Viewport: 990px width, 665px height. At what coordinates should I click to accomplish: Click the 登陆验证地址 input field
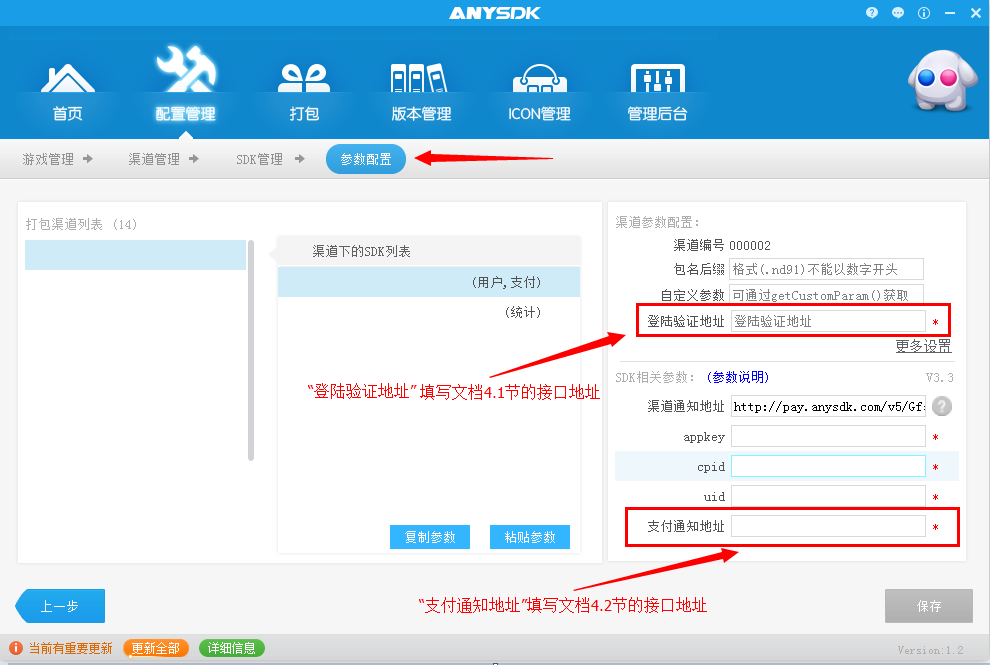point(828,321)
